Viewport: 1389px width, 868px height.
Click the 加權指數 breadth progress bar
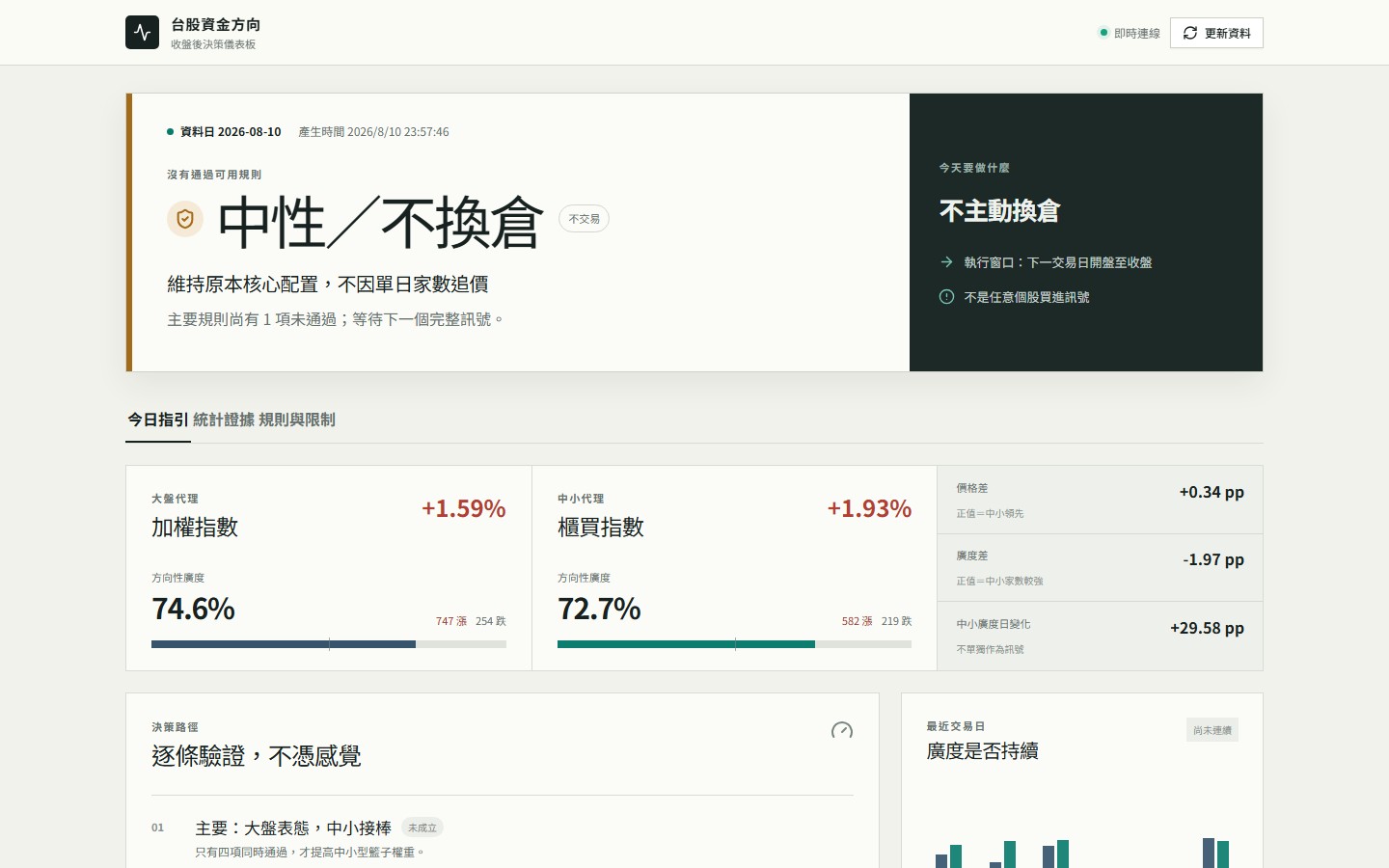pos(329,644)
